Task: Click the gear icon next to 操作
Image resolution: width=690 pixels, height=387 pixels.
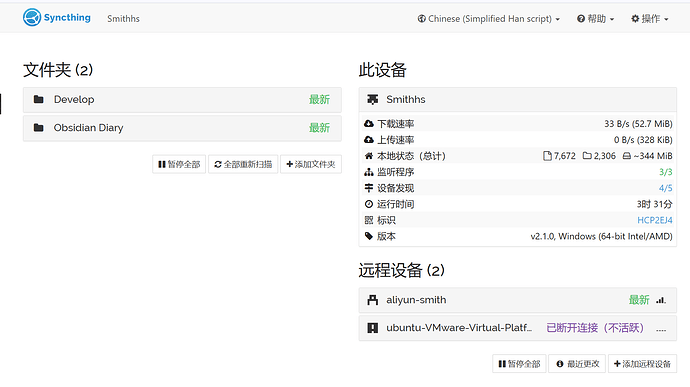Action: coord(635,18)
